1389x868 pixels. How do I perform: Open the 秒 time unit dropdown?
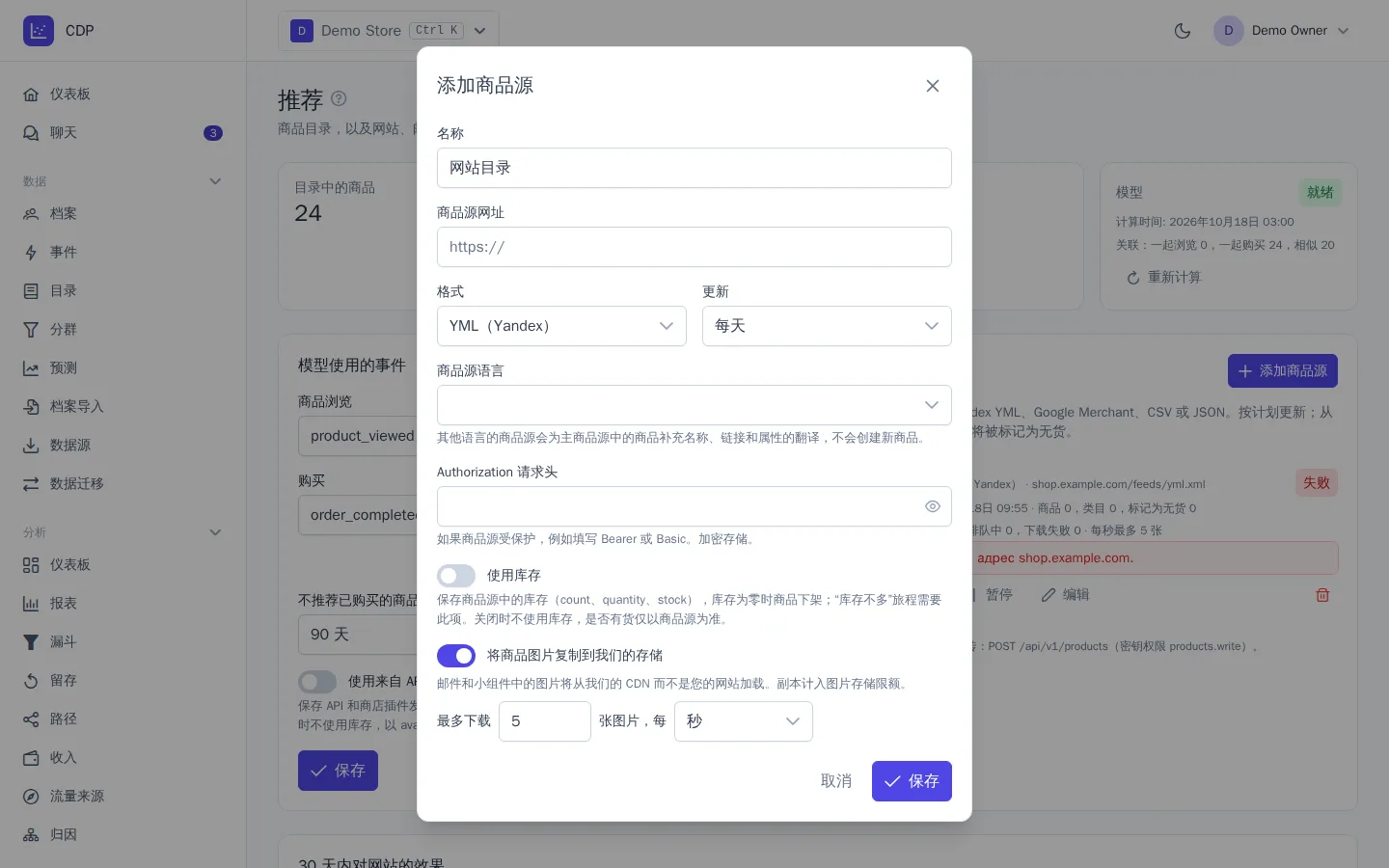pyautogui.click(x=744, y=721)
